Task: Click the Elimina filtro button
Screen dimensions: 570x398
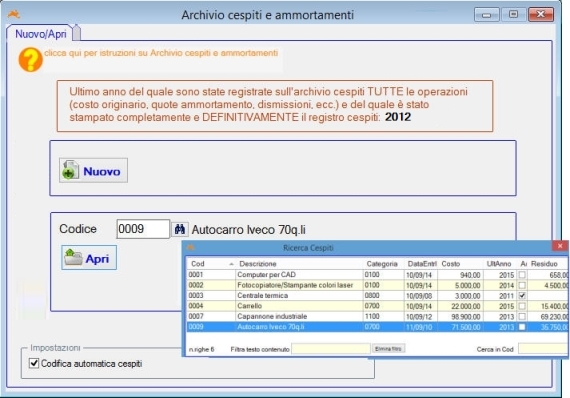Action: coord(388,349)
